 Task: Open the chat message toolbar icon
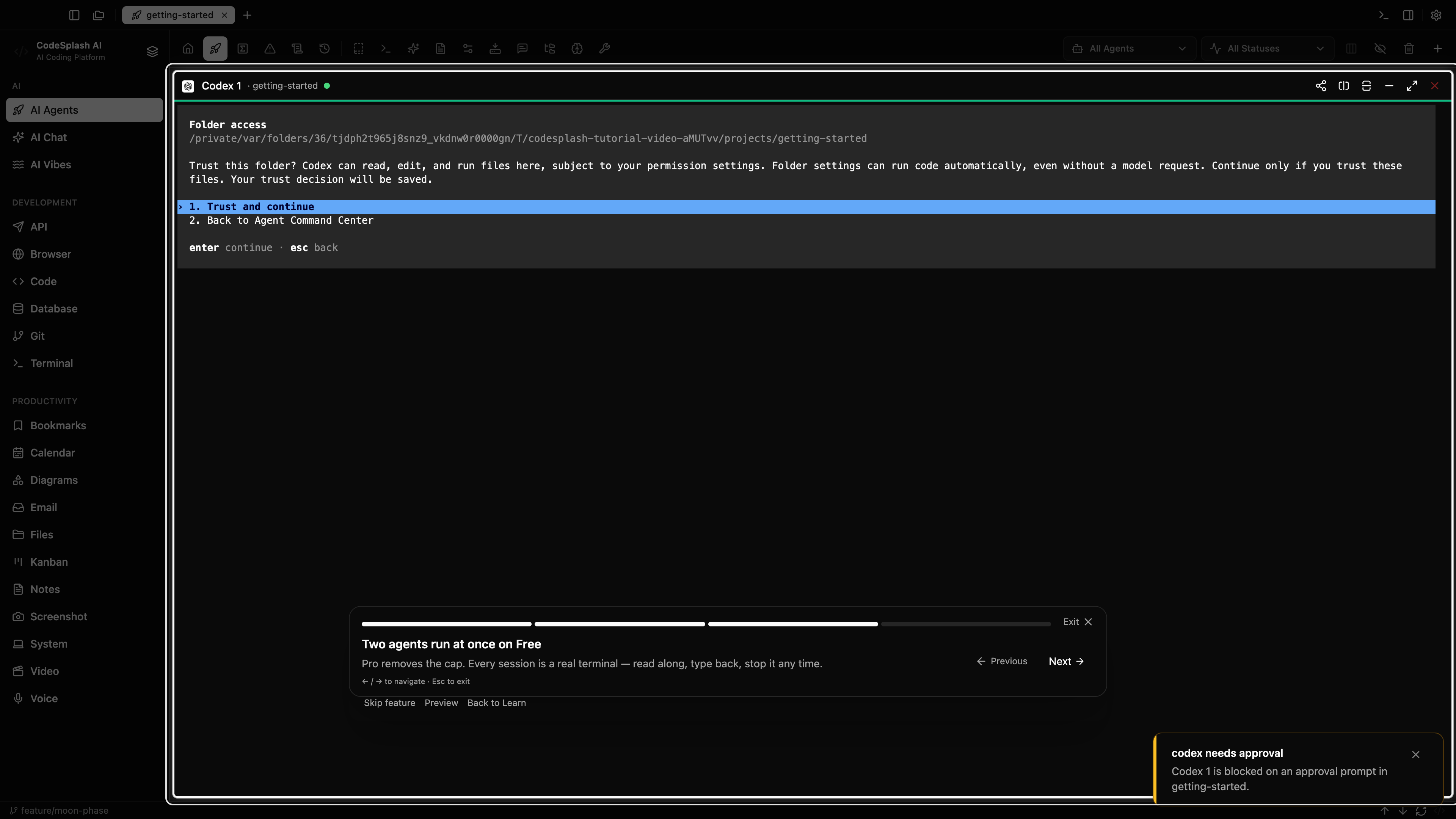click(522, 49)
